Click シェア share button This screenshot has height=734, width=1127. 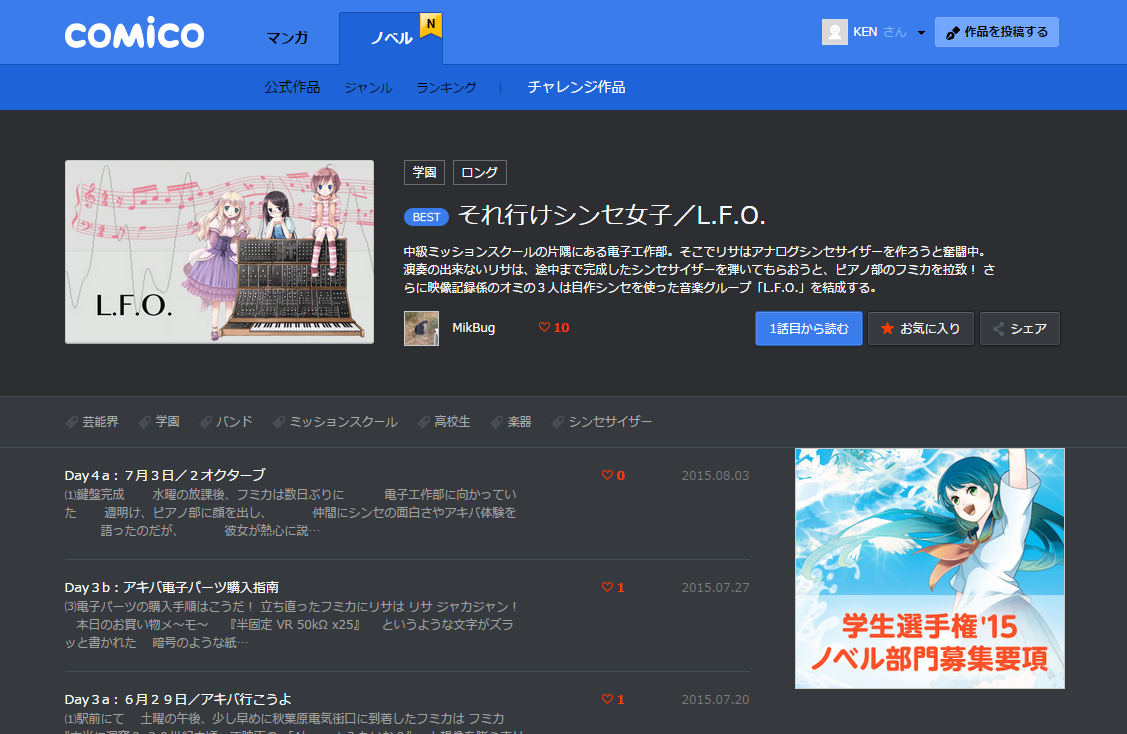pyautogui.click(x=1019, y=329)
